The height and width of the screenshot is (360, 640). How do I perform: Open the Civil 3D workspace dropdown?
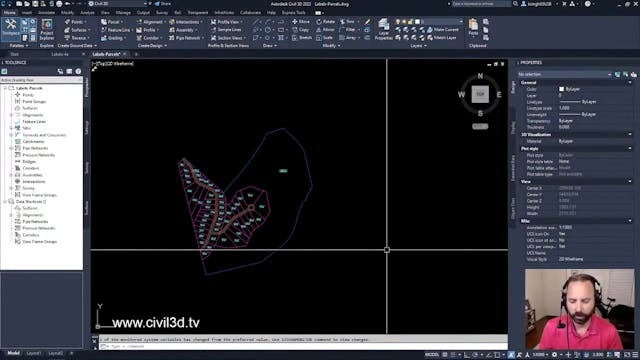[x=118, y=4]
